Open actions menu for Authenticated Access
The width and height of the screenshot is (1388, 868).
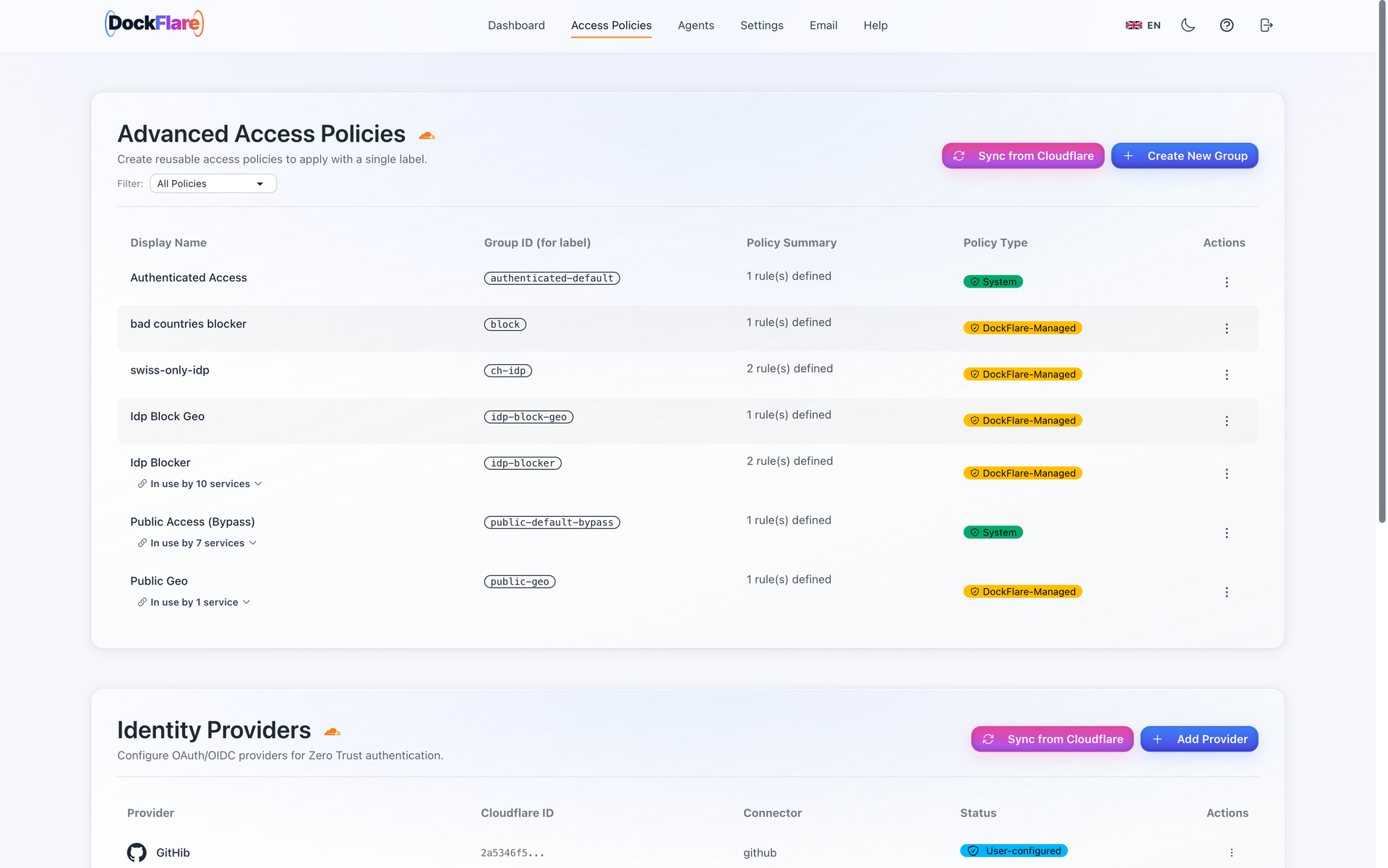point(1227,282)
